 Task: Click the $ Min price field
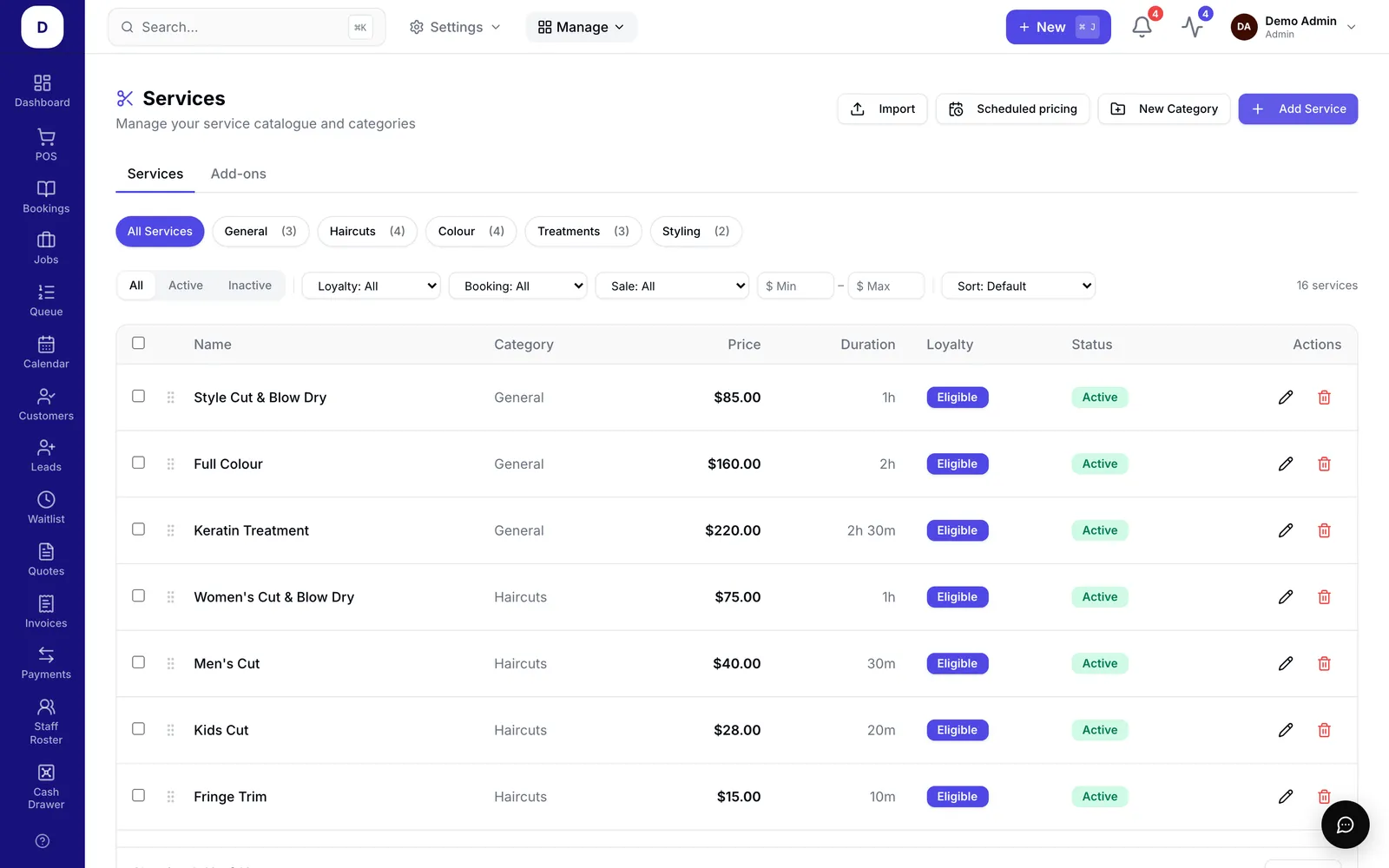795,286
